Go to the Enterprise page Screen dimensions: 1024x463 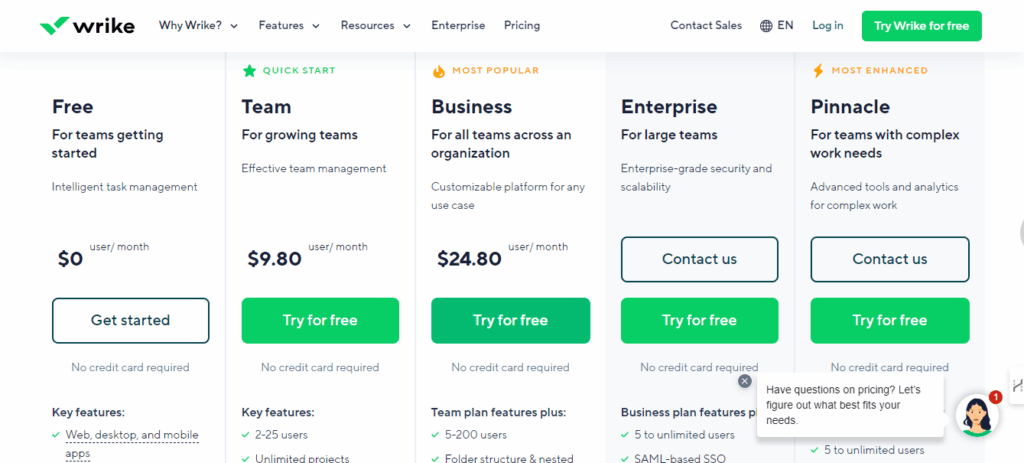(458, 26)
